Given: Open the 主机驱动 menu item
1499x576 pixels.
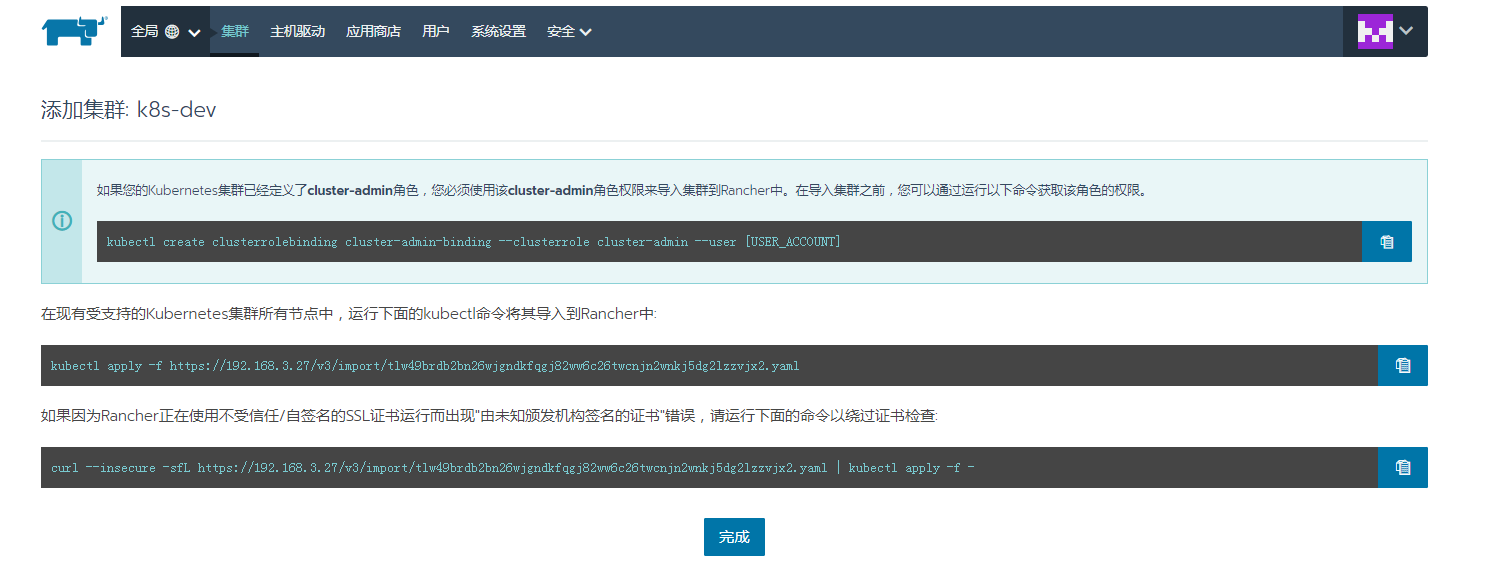Looking at the screenshot, I should tap(298, 32).
